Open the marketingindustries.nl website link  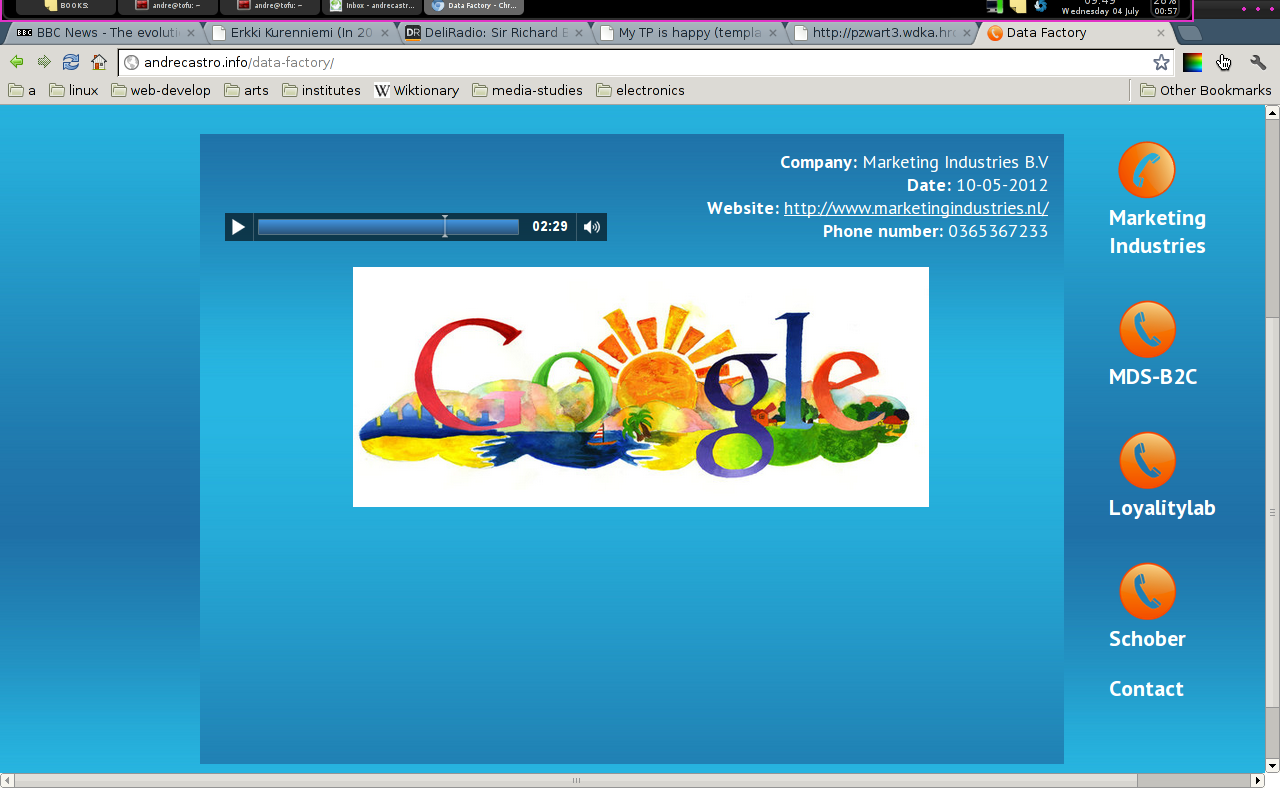click(x=916, y=208)
